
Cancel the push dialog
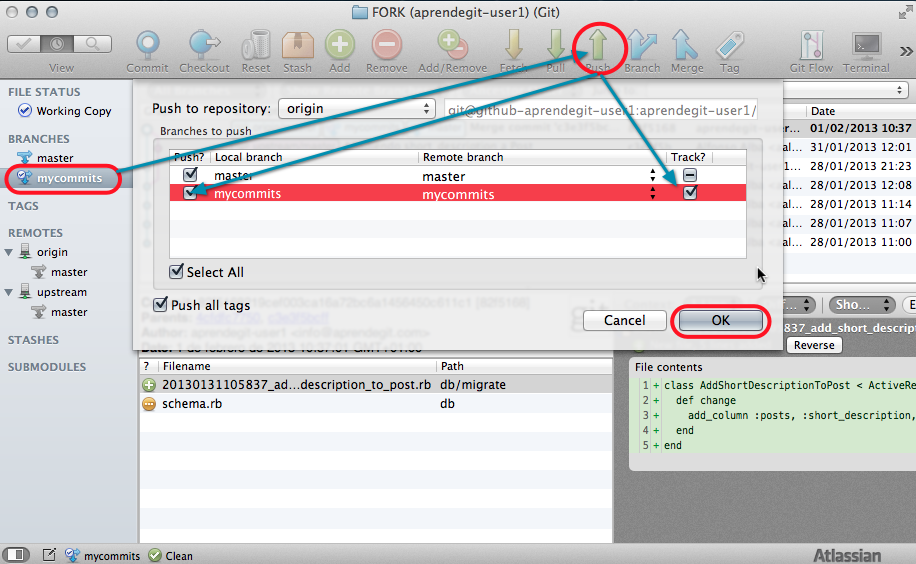pos(624,320)
